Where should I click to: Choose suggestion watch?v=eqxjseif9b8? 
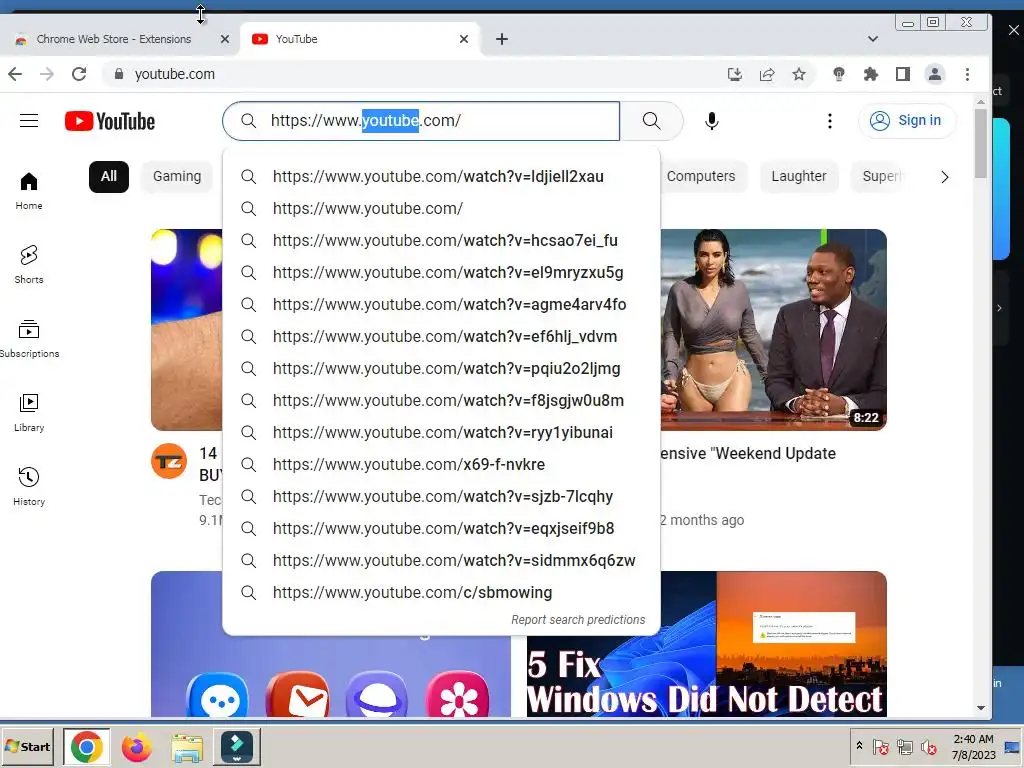pyautogui.click(x=441, y=528)
